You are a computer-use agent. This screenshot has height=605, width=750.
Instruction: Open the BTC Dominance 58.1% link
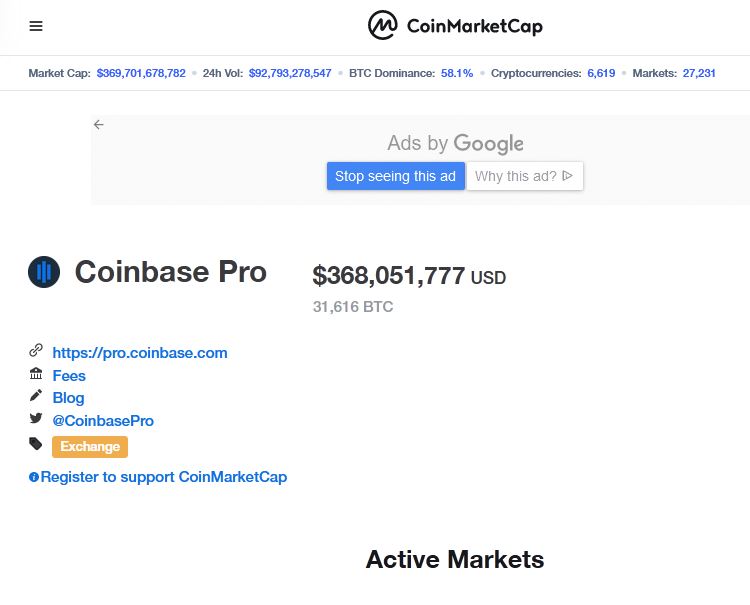[457, 74]
